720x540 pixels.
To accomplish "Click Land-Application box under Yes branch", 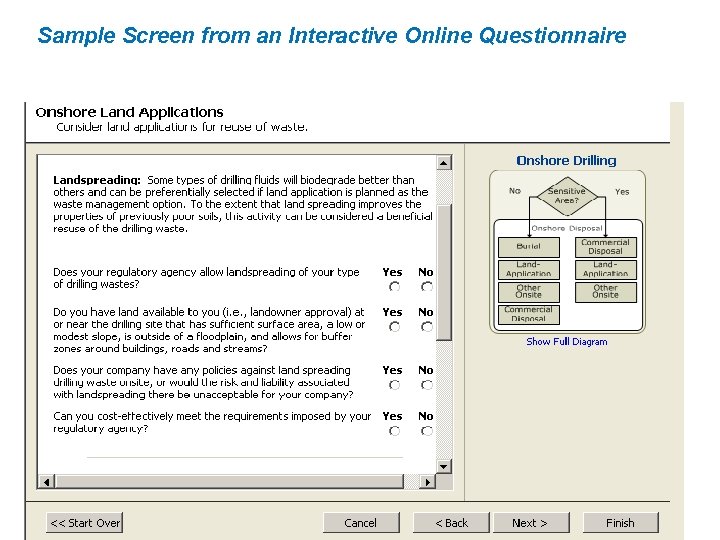I will click(606, 270).
